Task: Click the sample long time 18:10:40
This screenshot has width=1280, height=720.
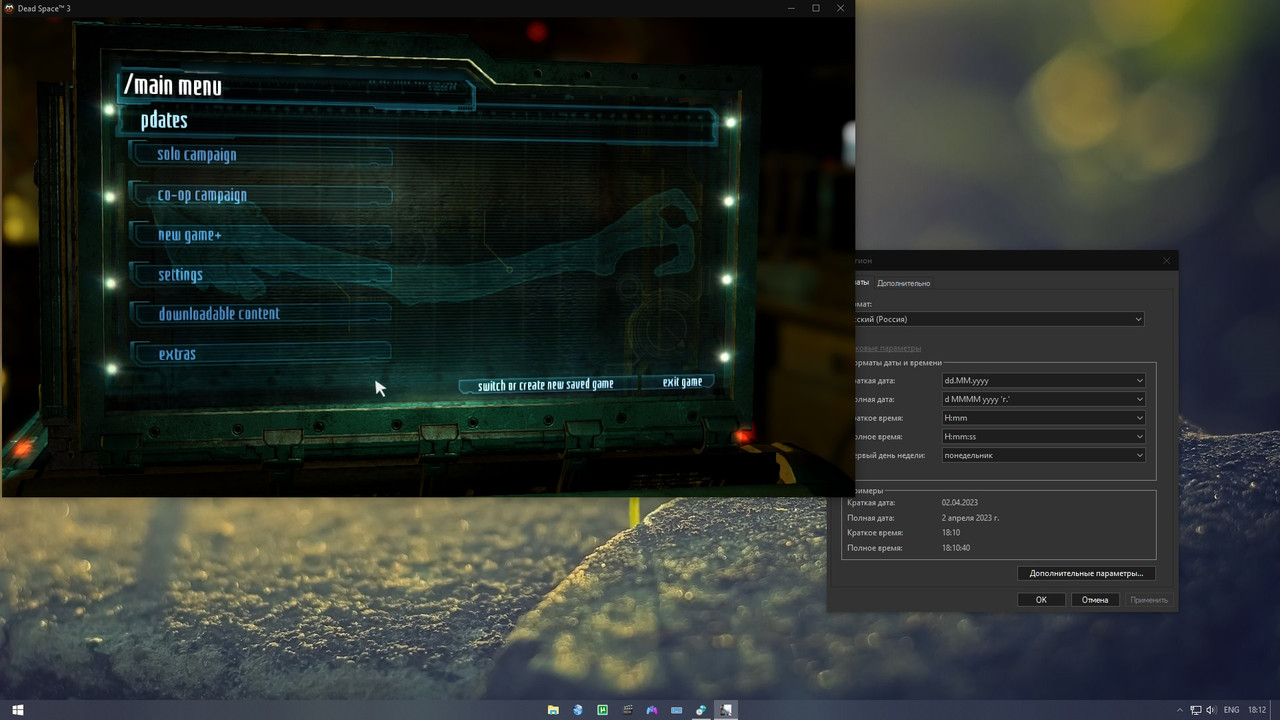Action: (956, 548)
